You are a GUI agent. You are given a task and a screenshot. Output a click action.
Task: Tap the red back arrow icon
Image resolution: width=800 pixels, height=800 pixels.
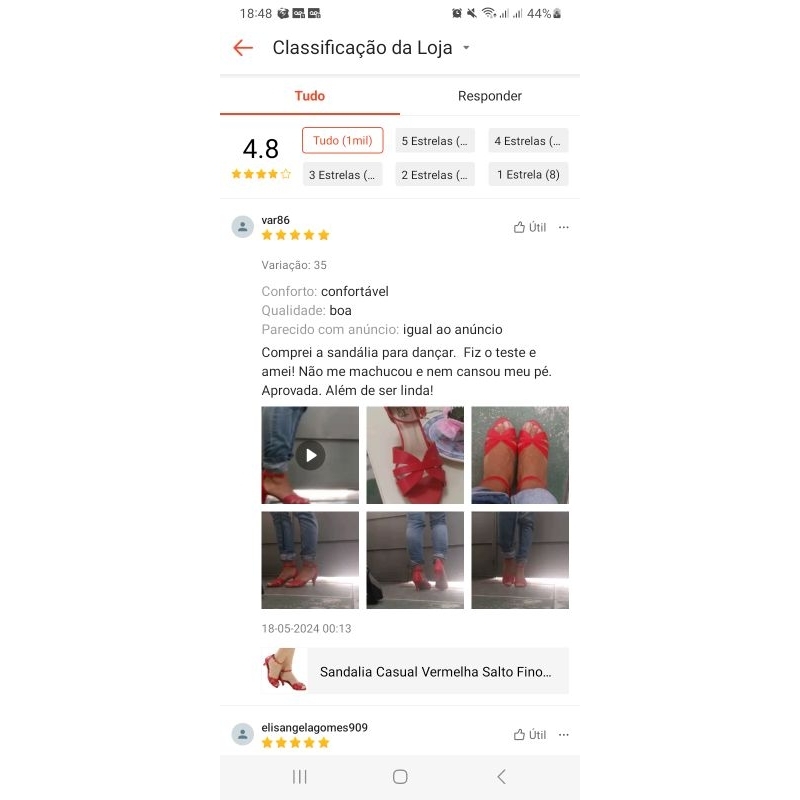(x=243, y=48)
